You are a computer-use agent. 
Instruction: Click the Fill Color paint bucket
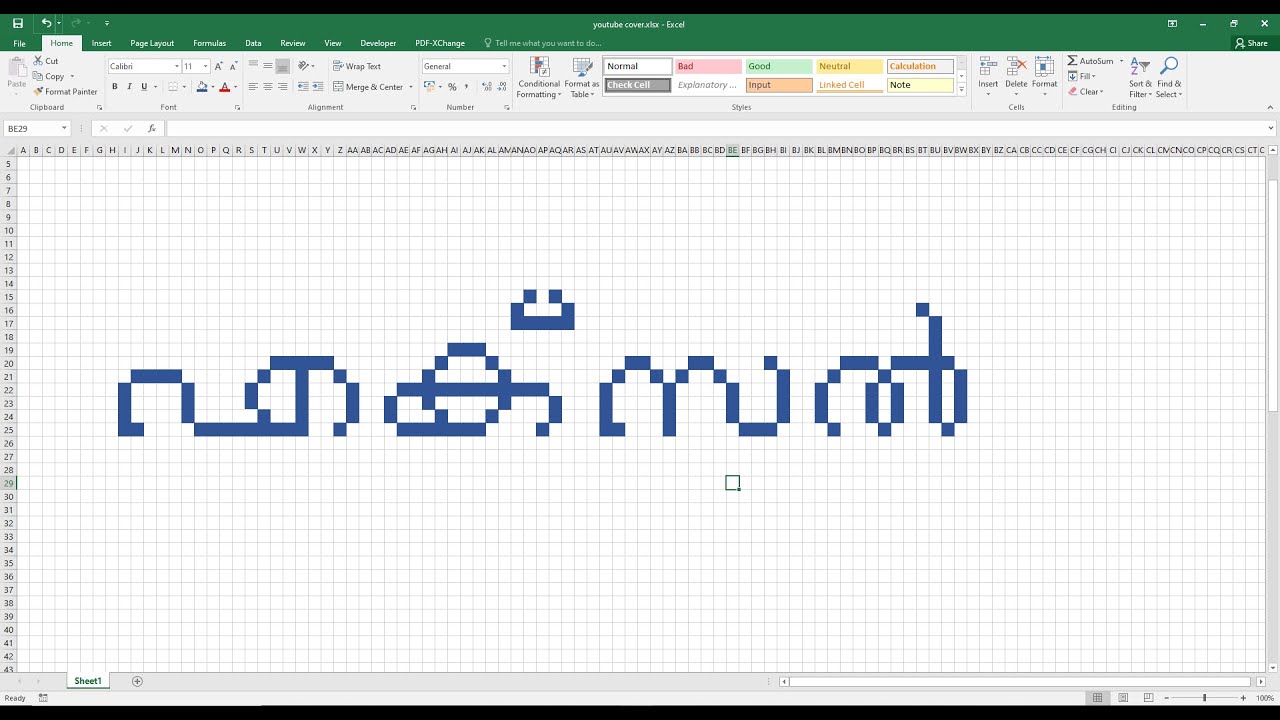(202, 87)
